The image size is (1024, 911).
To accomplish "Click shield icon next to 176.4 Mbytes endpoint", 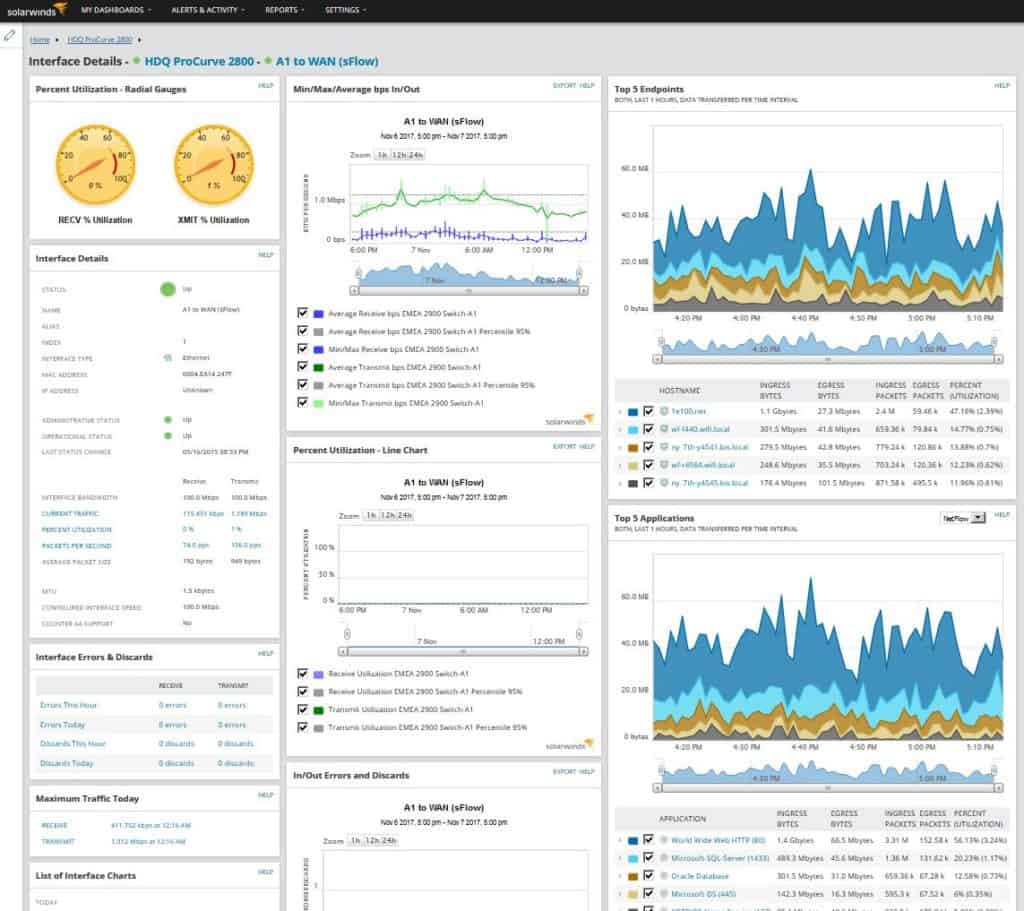I will click(664, 483).
